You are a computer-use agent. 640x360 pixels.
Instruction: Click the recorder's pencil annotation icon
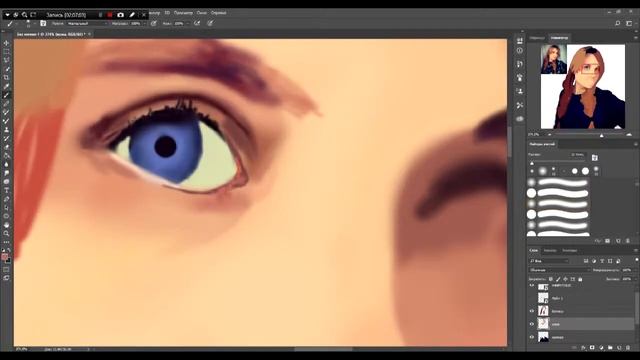pyautogui.click(x=132, y=15)
